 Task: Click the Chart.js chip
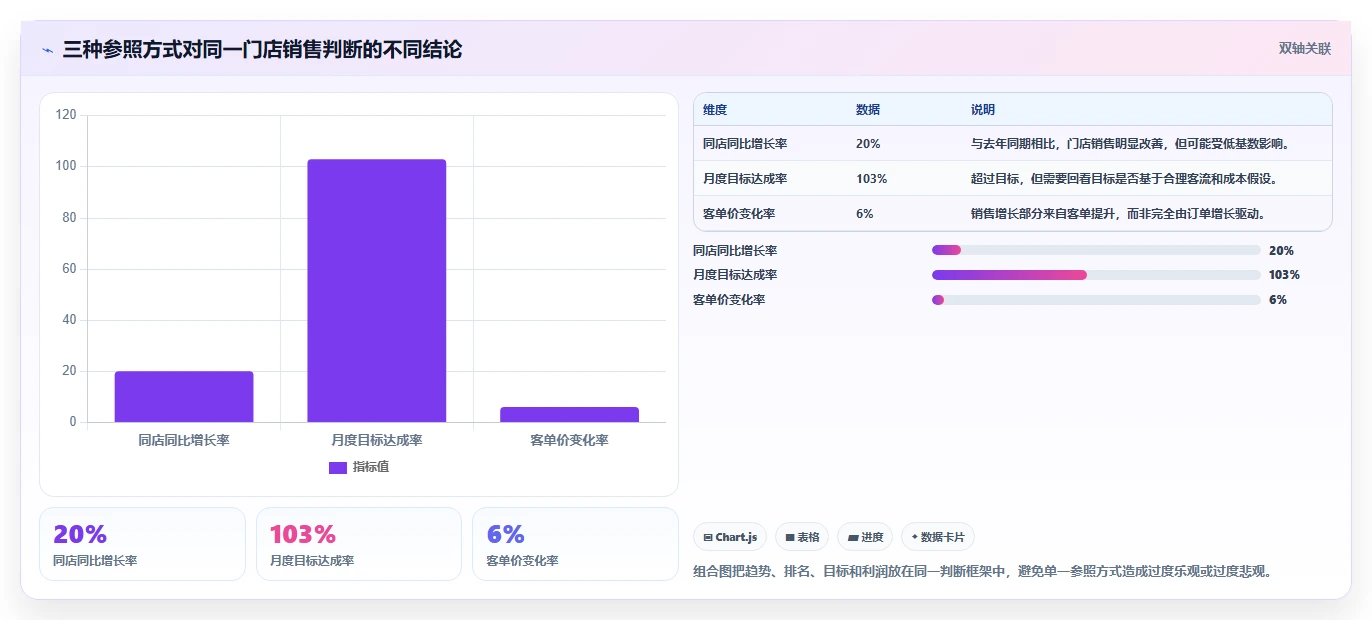(x=730, y=537)
